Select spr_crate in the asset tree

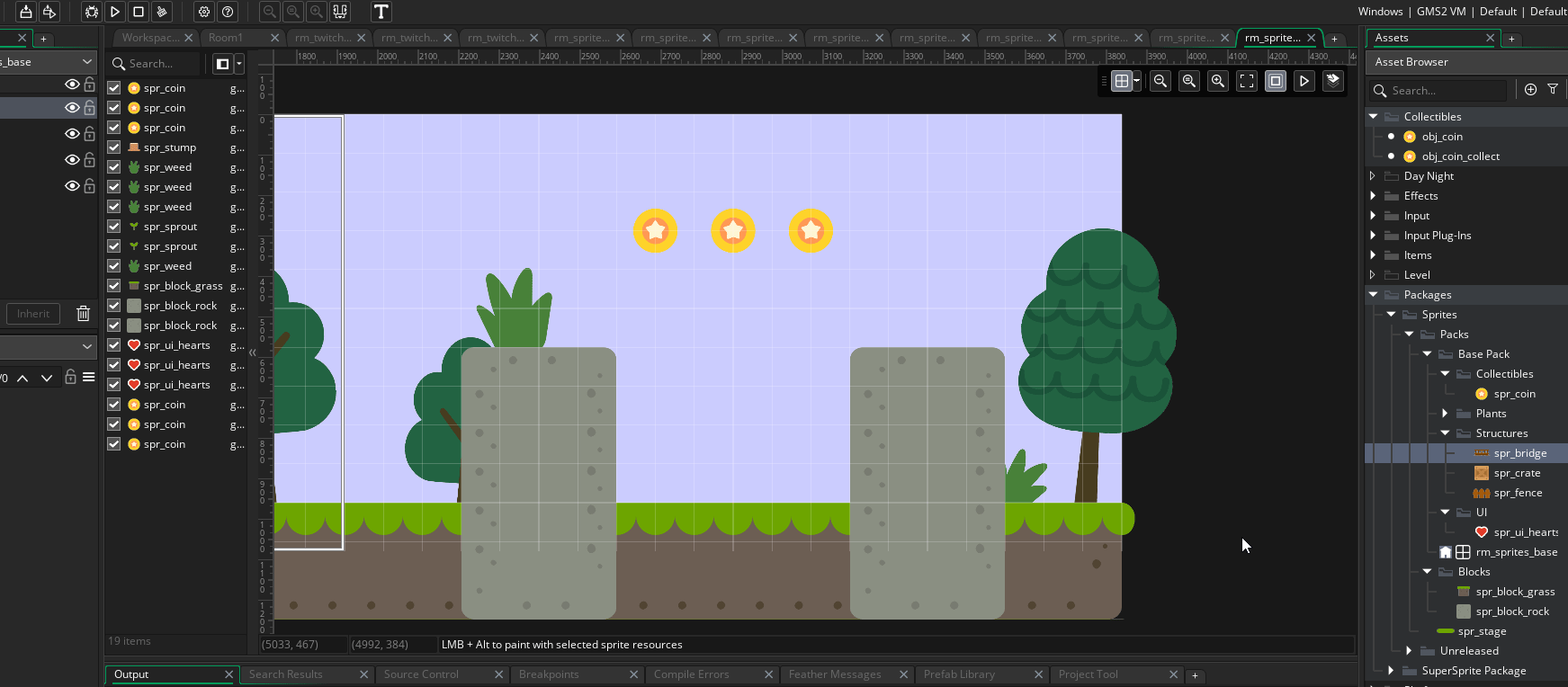(x=1517, y=473)
